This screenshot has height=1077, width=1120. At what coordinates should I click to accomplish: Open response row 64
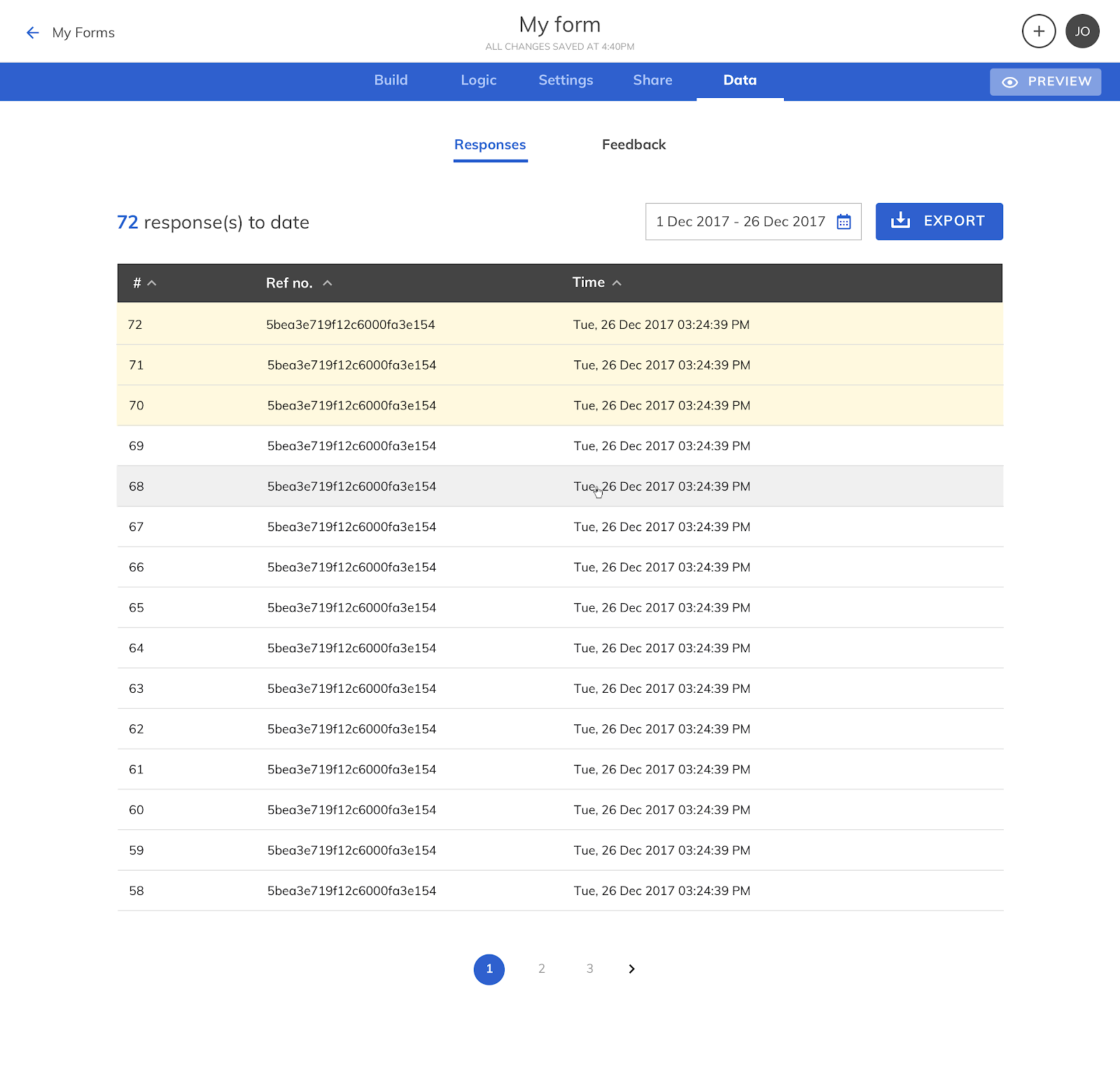(560, 649)
